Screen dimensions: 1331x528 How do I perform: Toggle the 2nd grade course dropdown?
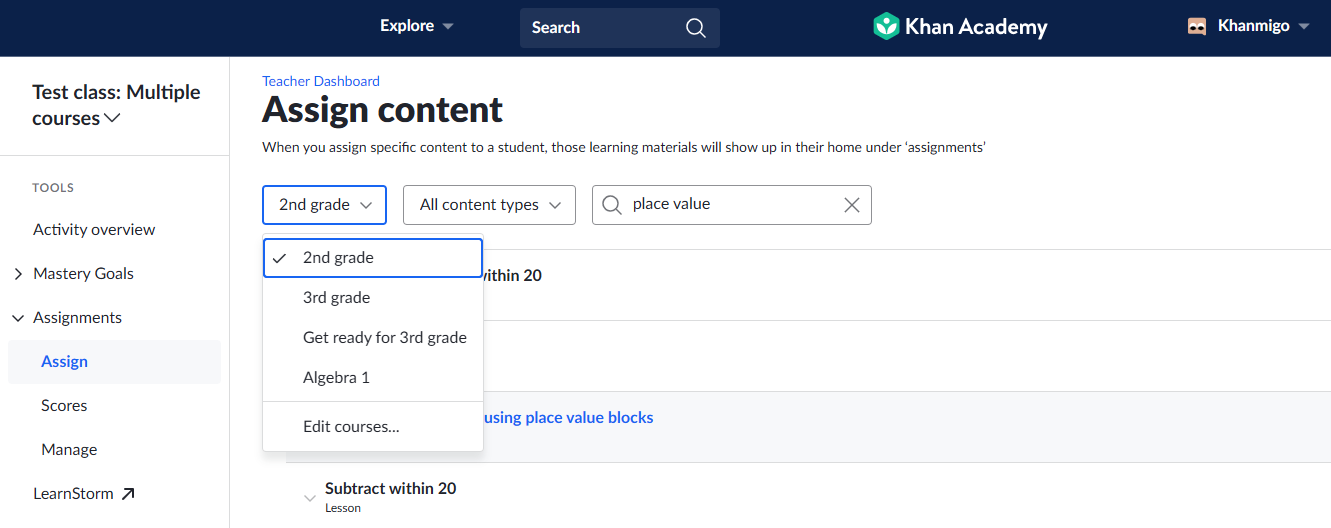tap(325, 205)
